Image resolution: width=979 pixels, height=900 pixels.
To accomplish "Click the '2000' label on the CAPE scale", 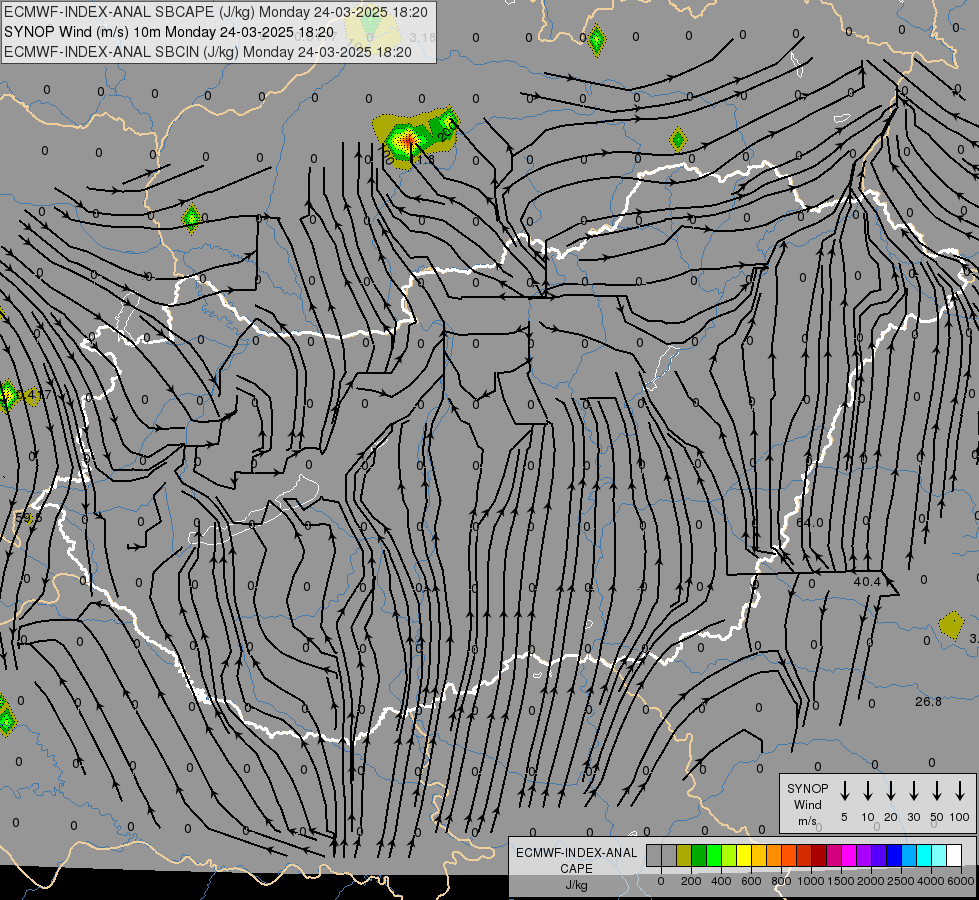I will (x=871, y=881).
